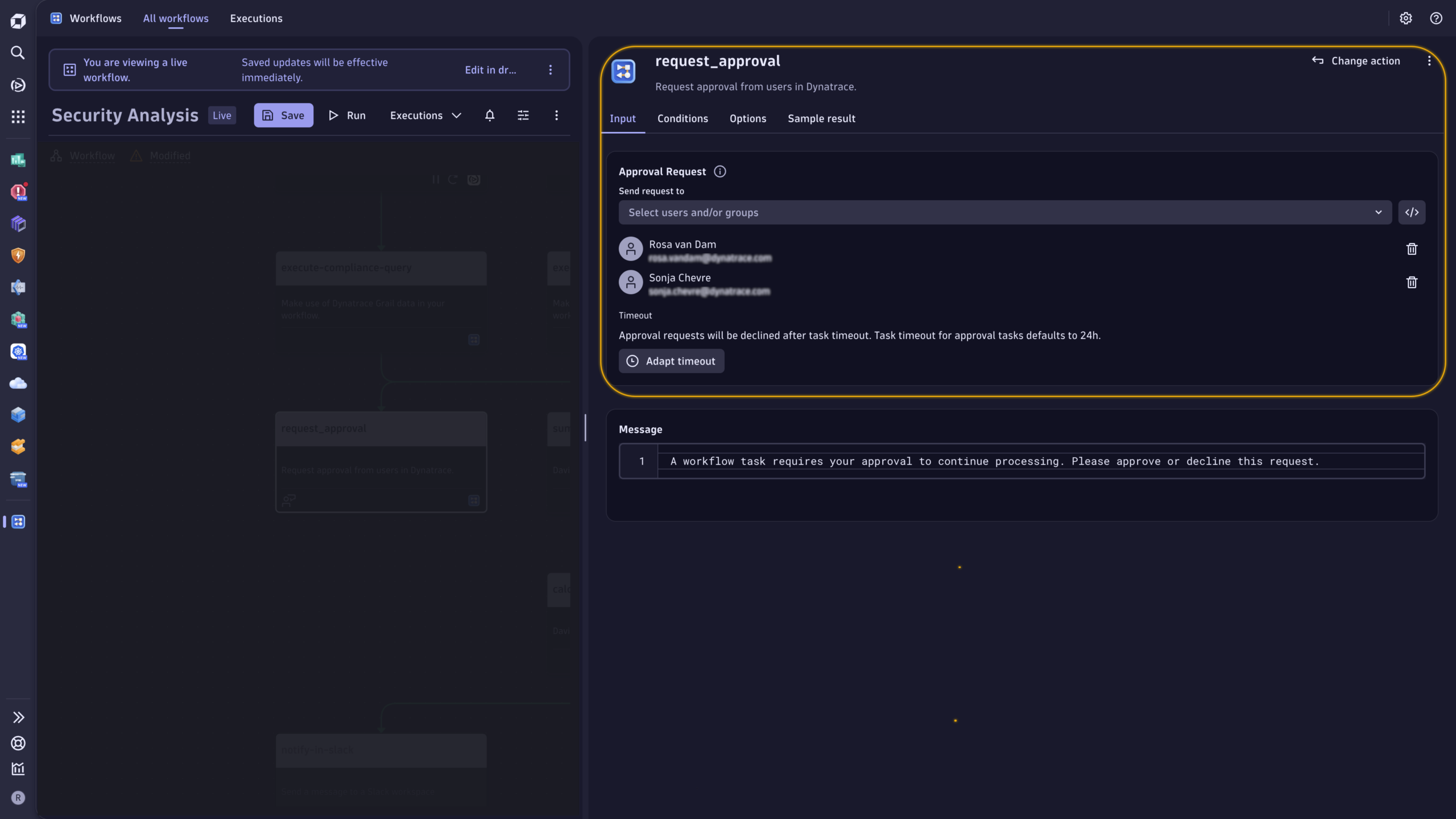Click the Change action button

pos(1356,61)
